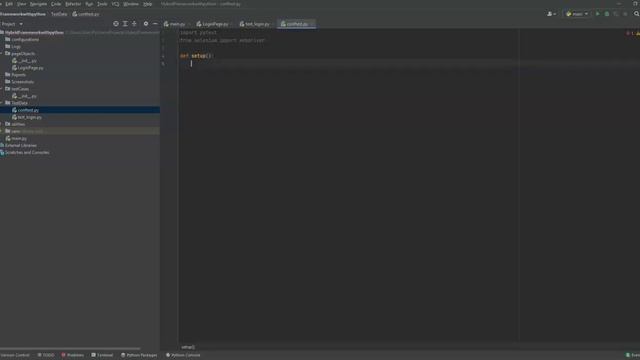
Task: Click the Expand All icon in Project panel
Action: pos(125,24)
